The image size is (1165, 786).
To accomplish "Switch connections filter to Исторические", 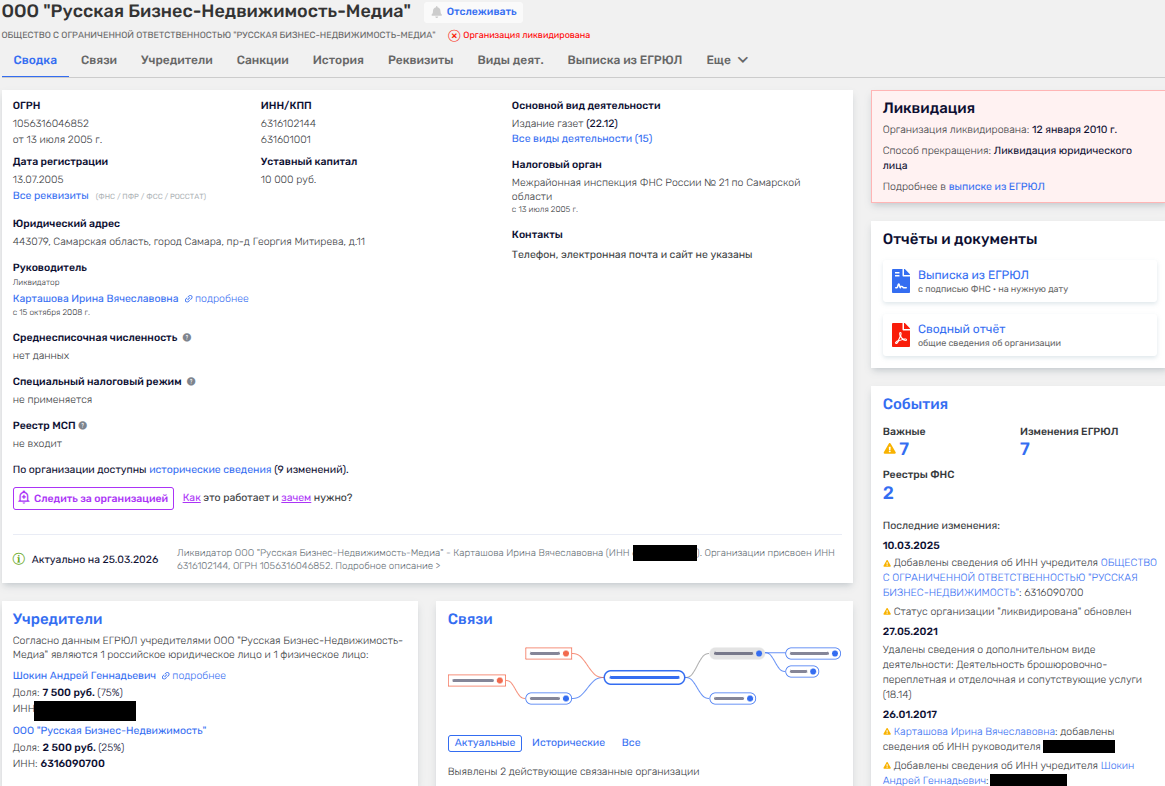I will coord(568,743).
